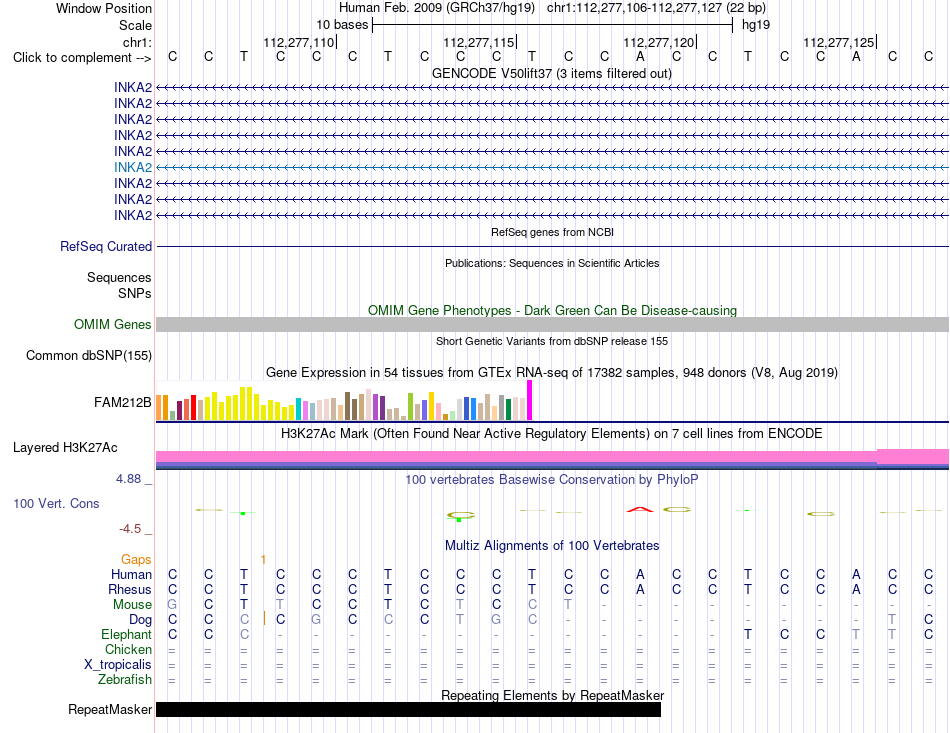Click the orange Gaps label

tap(136, 559)
